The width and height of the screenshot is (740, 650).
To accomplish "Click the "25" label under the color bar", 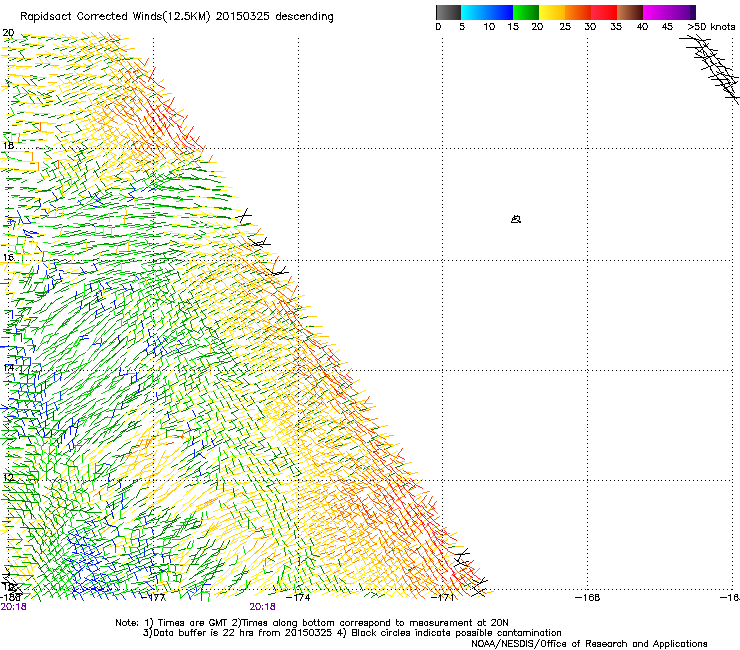I will point(565,27).
